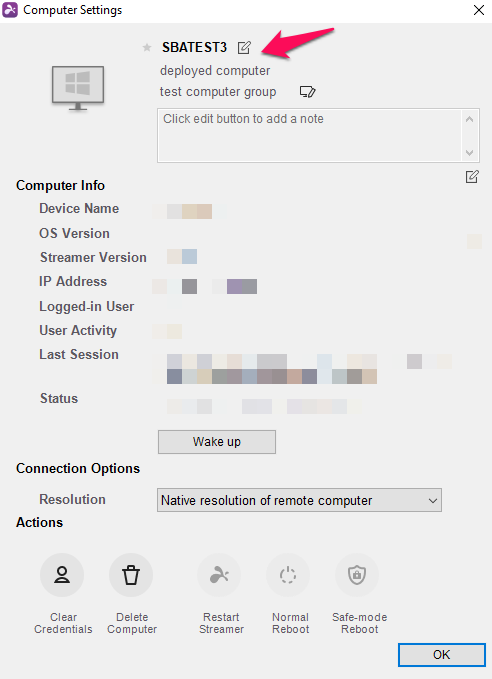Click the down arrow of the note scrollbar

point(469,152)
